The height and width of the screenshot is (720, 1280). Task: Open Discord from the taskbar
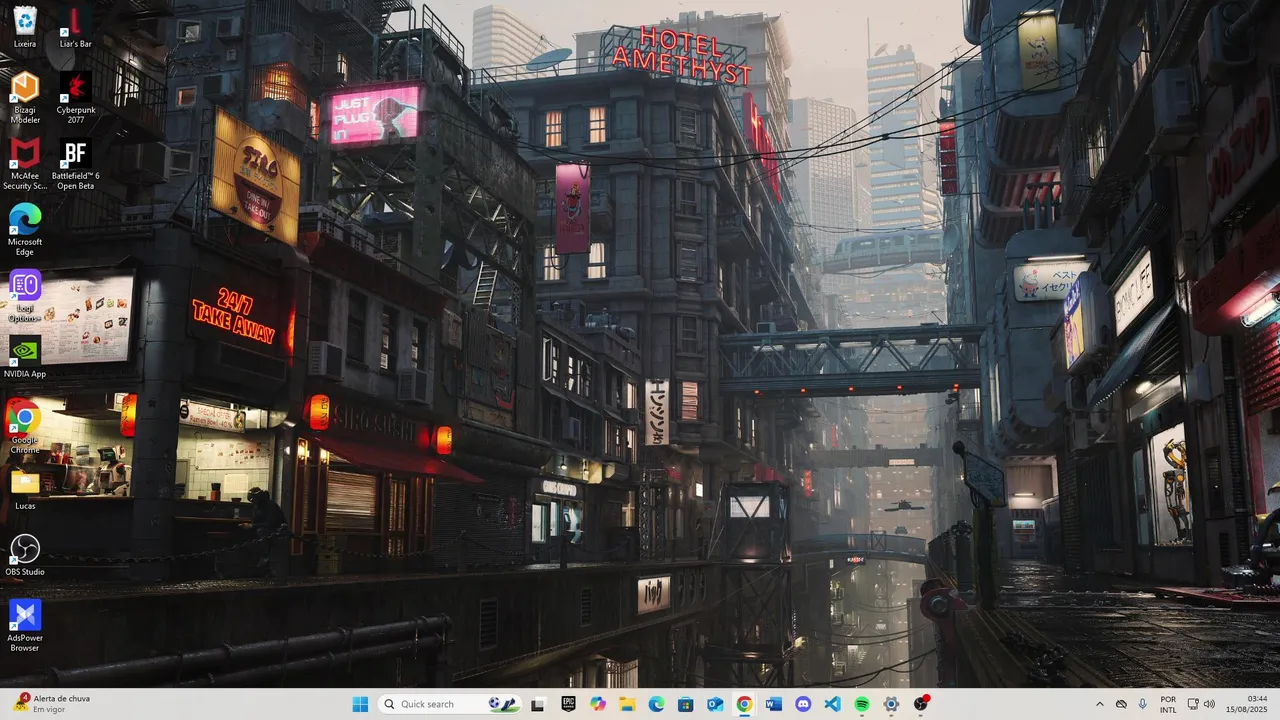click(803, 704)
